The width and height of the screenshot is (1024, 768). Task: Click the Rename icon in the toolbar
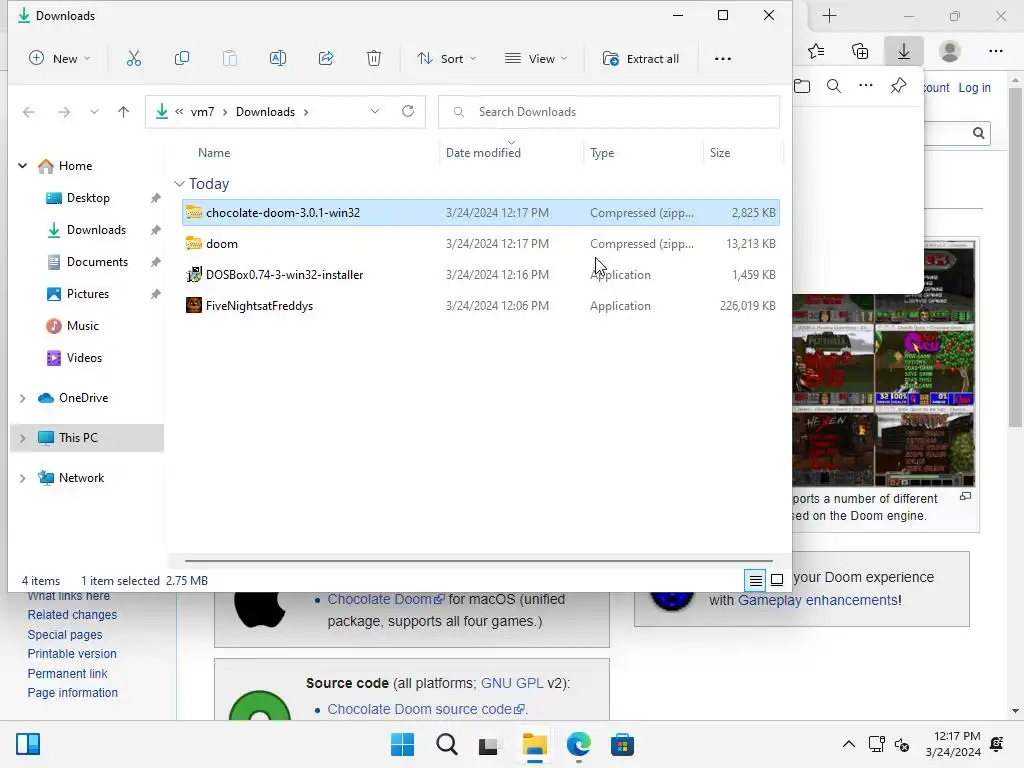(278, 59)
